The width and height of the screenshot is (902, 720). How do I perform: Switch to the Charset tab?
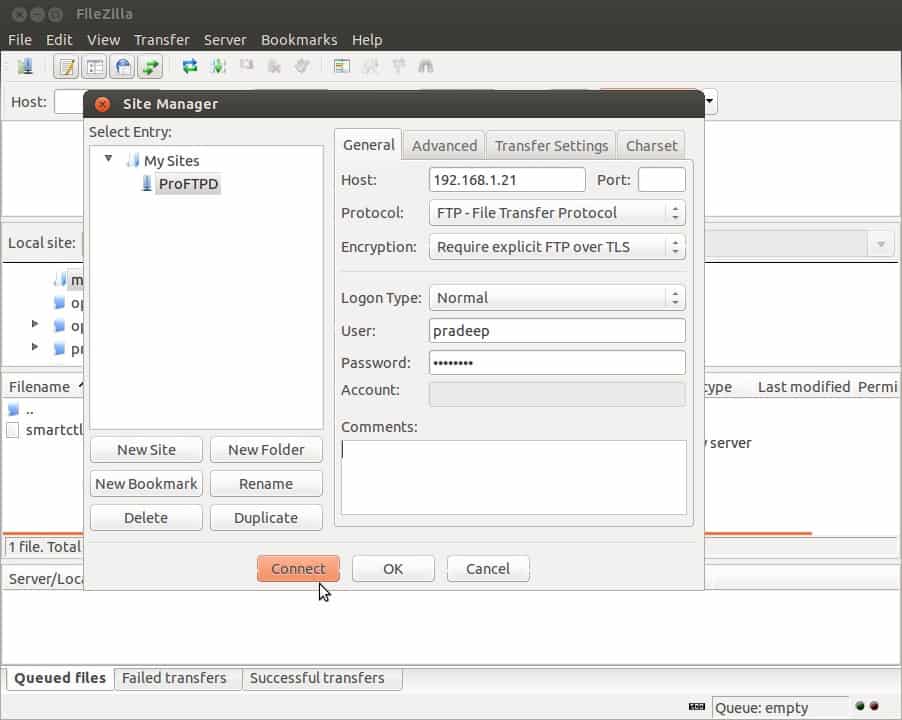pyautogui.click(x=651, y=146)
